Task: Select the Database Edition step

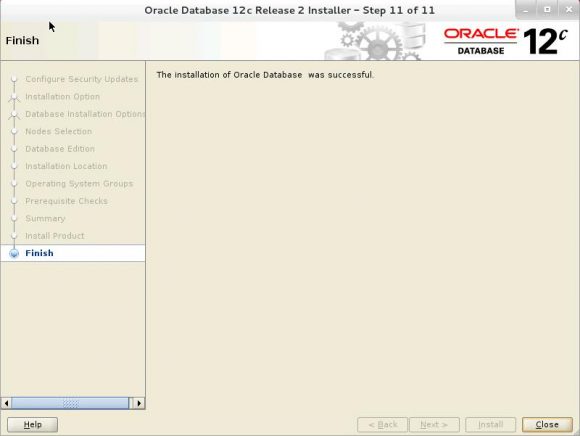Action: (x=60, y=149)
